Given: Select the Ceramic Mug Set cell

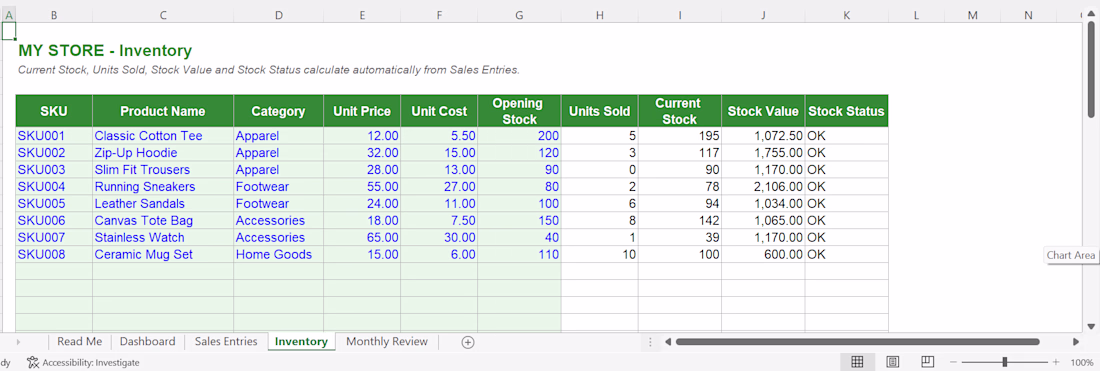Looking at the screenshot, I should click(x=163, y=255).
